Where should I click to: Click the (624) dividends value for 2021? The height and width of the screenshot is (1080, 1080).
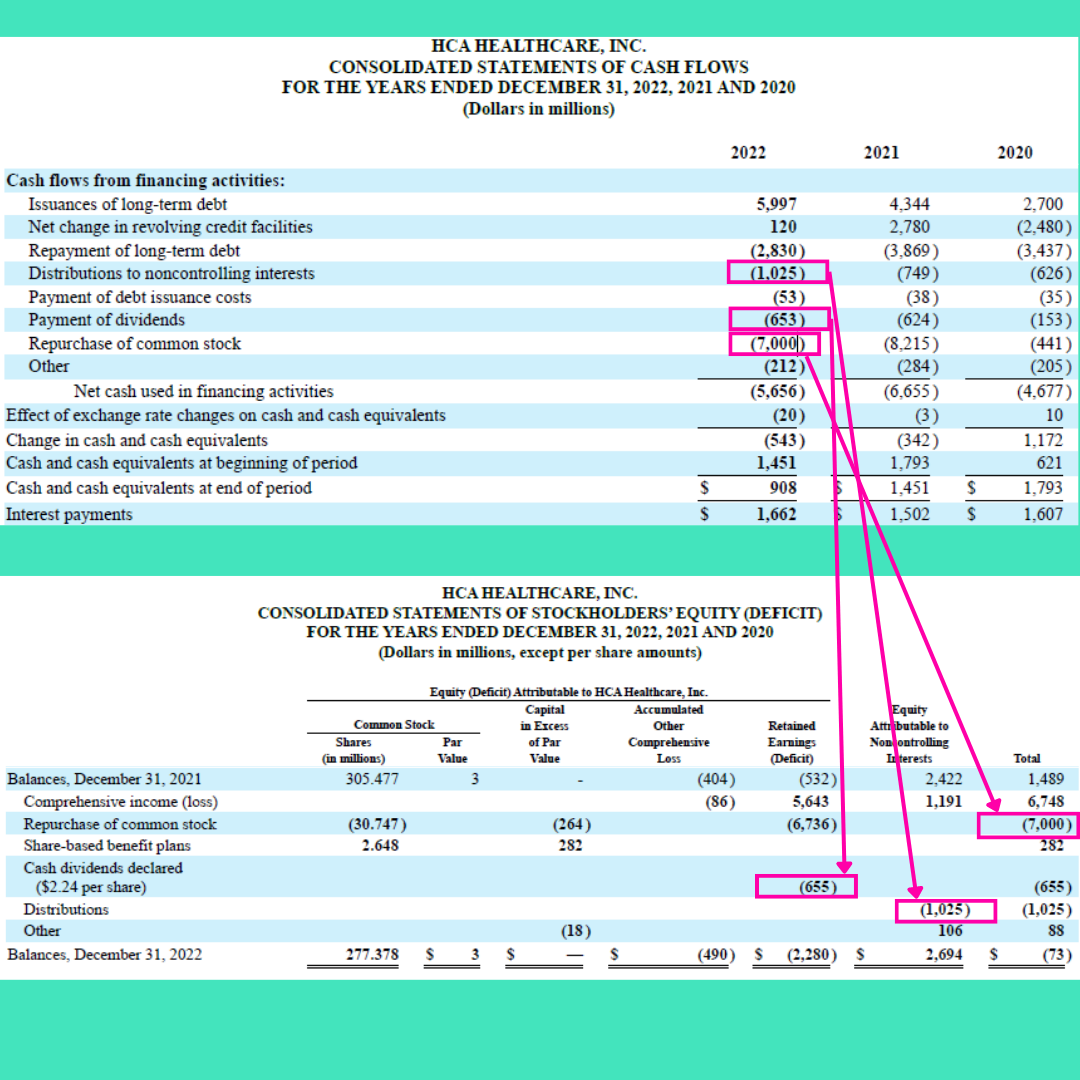(x=917, y=320)
